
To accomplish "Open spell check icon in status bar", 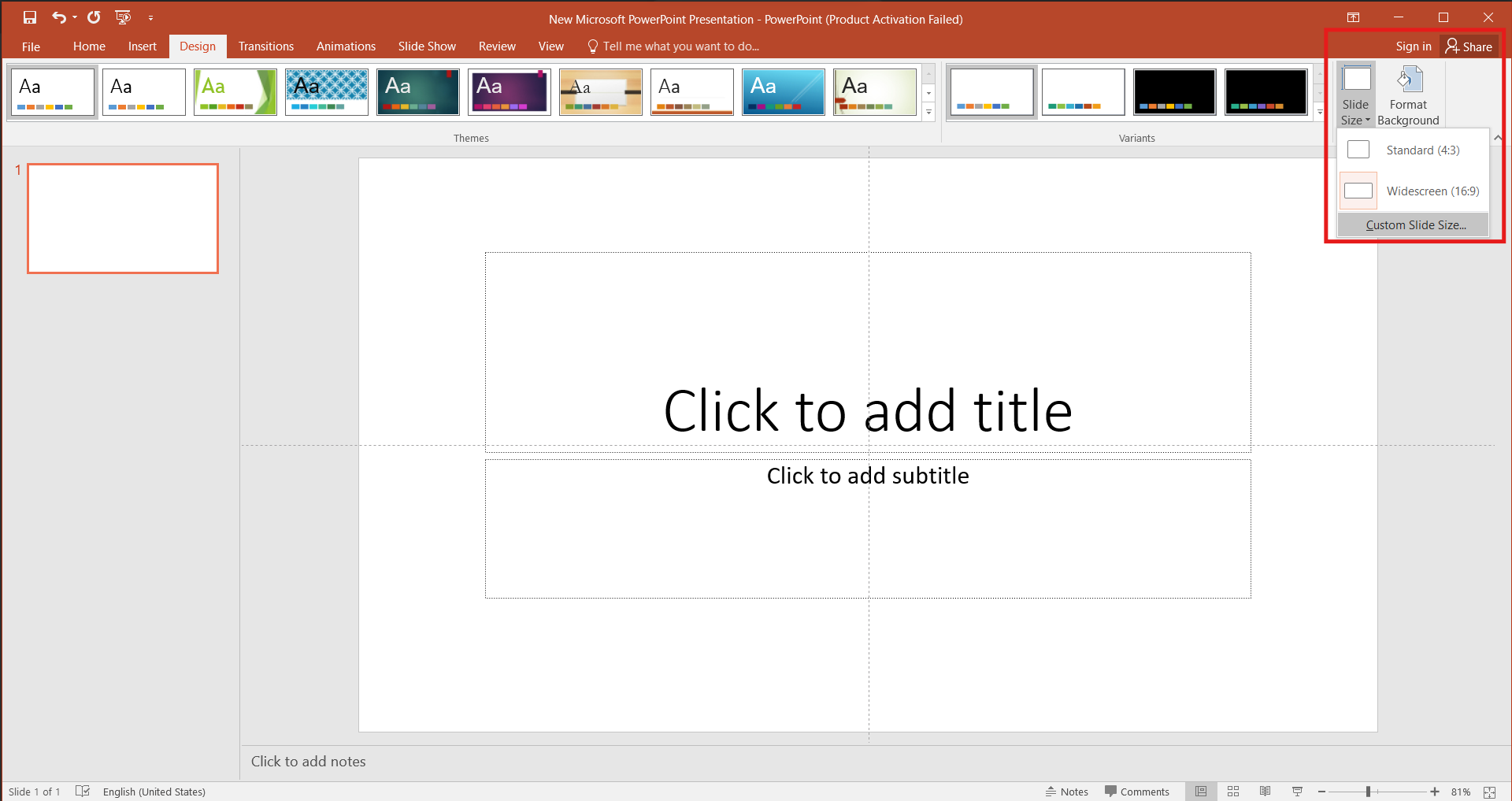I will [82, 792].
